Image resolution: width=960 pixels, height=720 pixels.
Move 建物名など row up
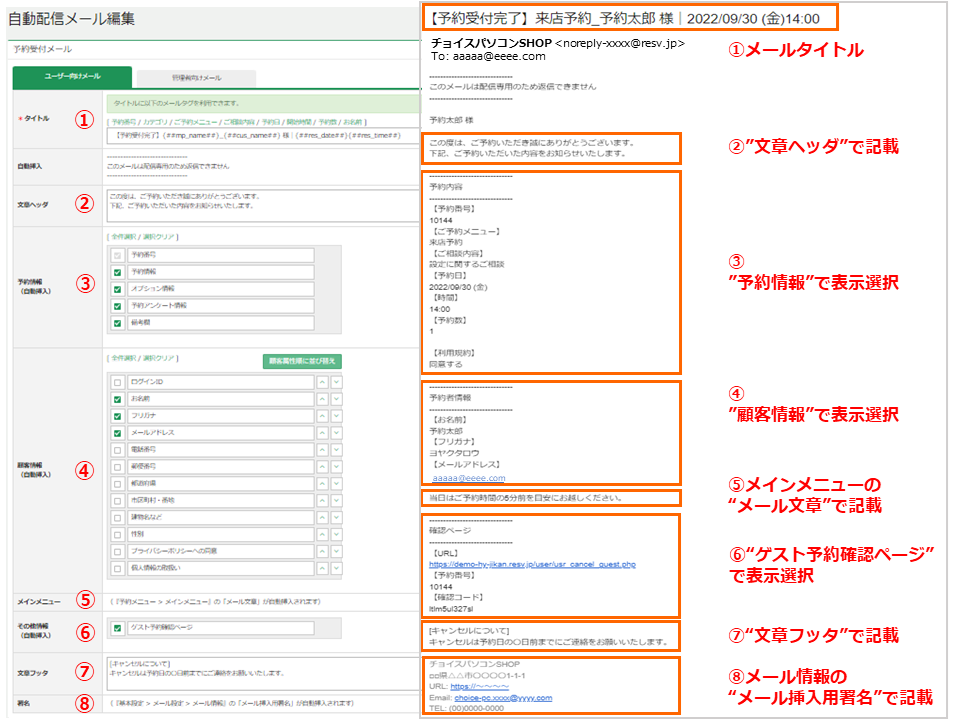(323, 518)
